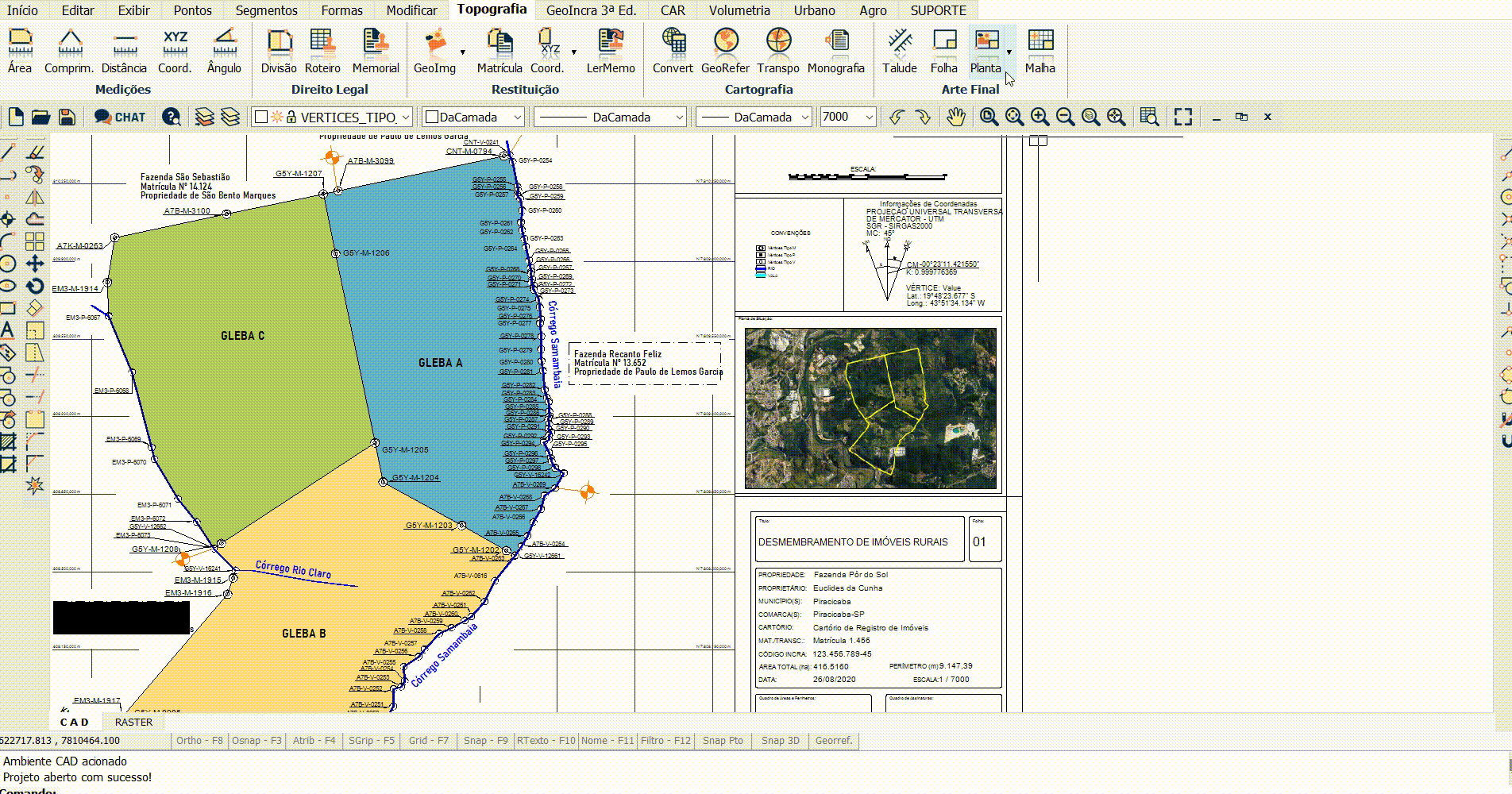Image resolution: width=1512 pixels, height=794 pixels.
Task: Activate the Pan hand tool
Action: tap(955, 118)
